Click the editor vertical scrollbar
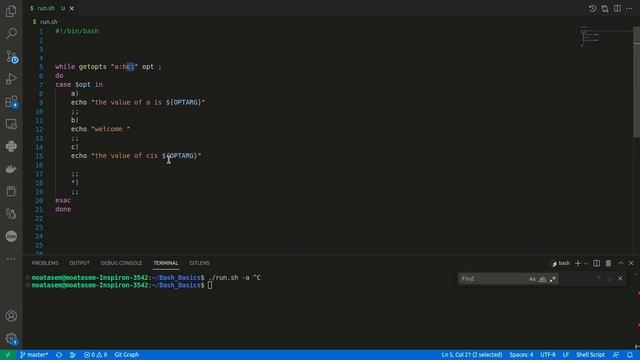 click(636, 83)
